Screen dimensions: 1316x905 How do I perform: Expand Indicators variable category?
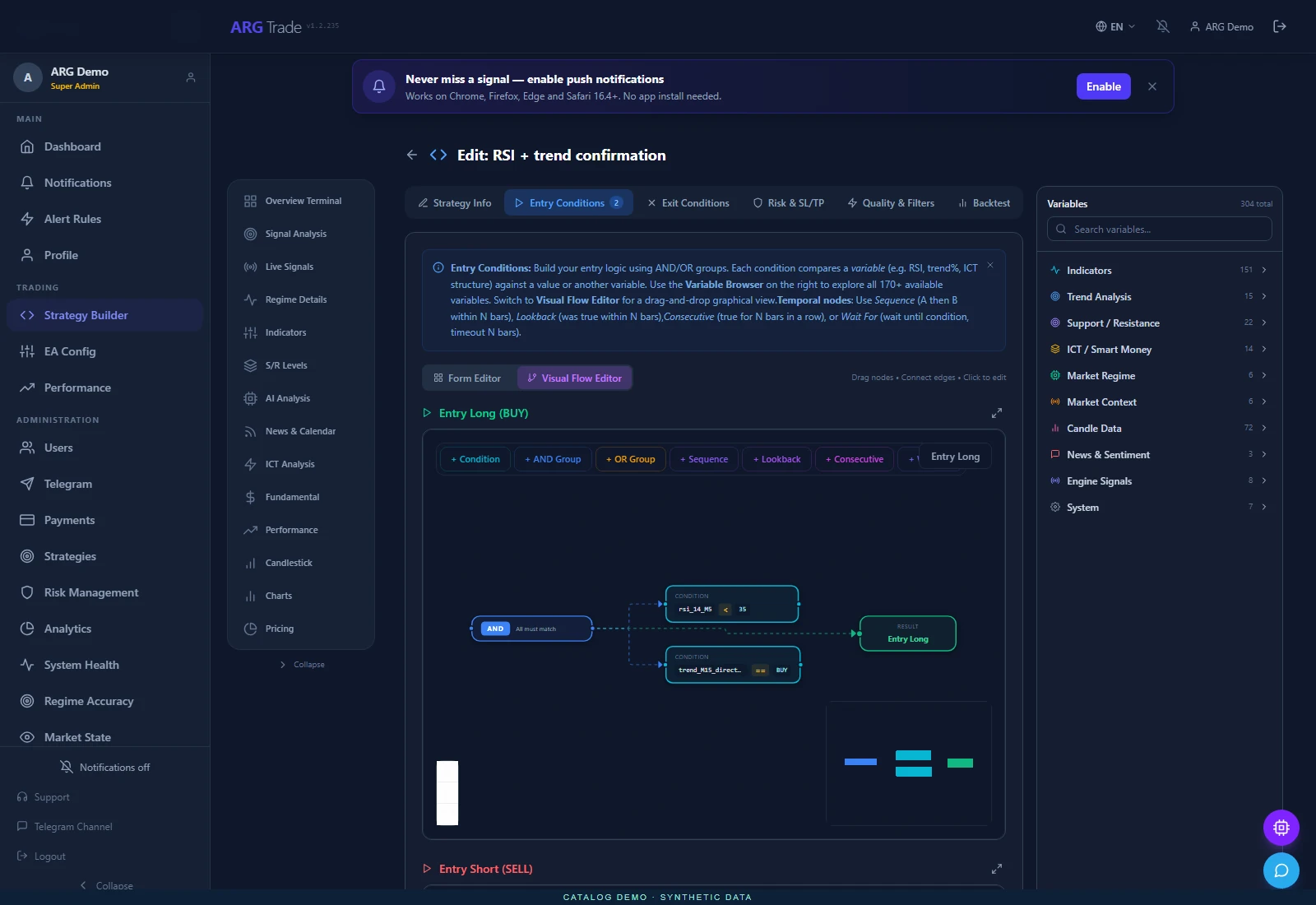pos(1160,270)
